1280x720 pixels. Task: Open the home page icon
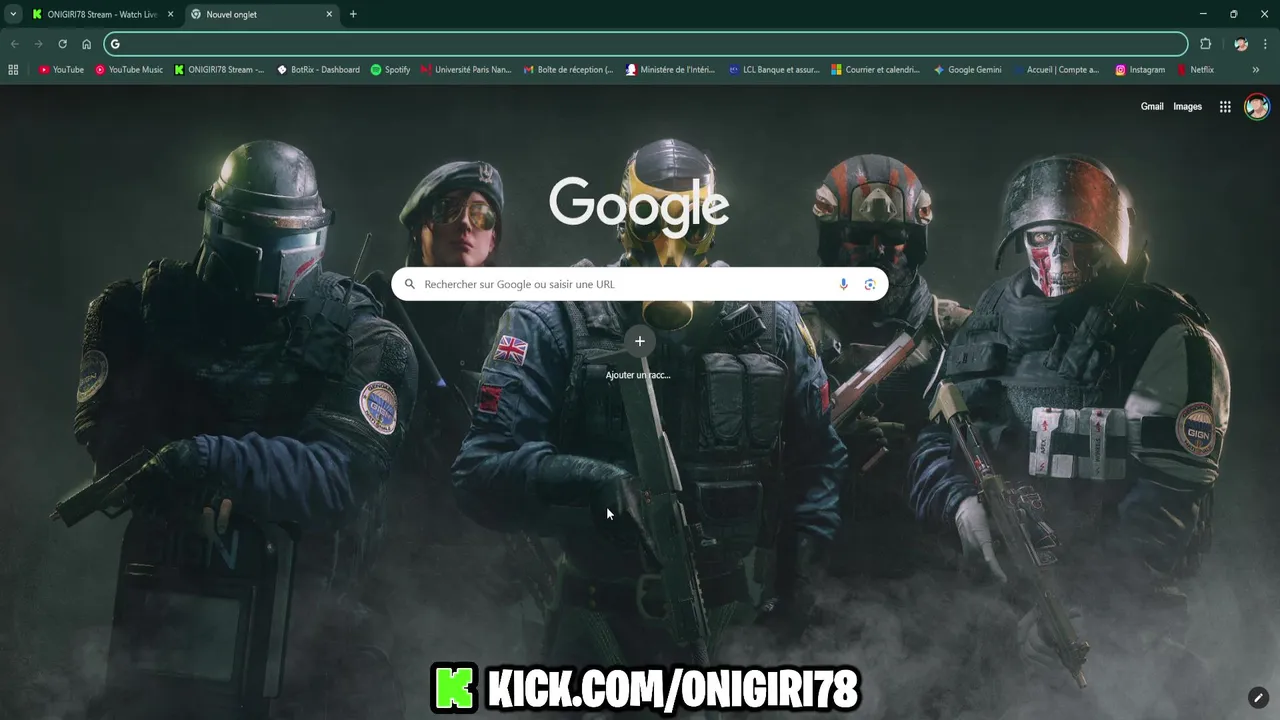click(x=86, y=44)
